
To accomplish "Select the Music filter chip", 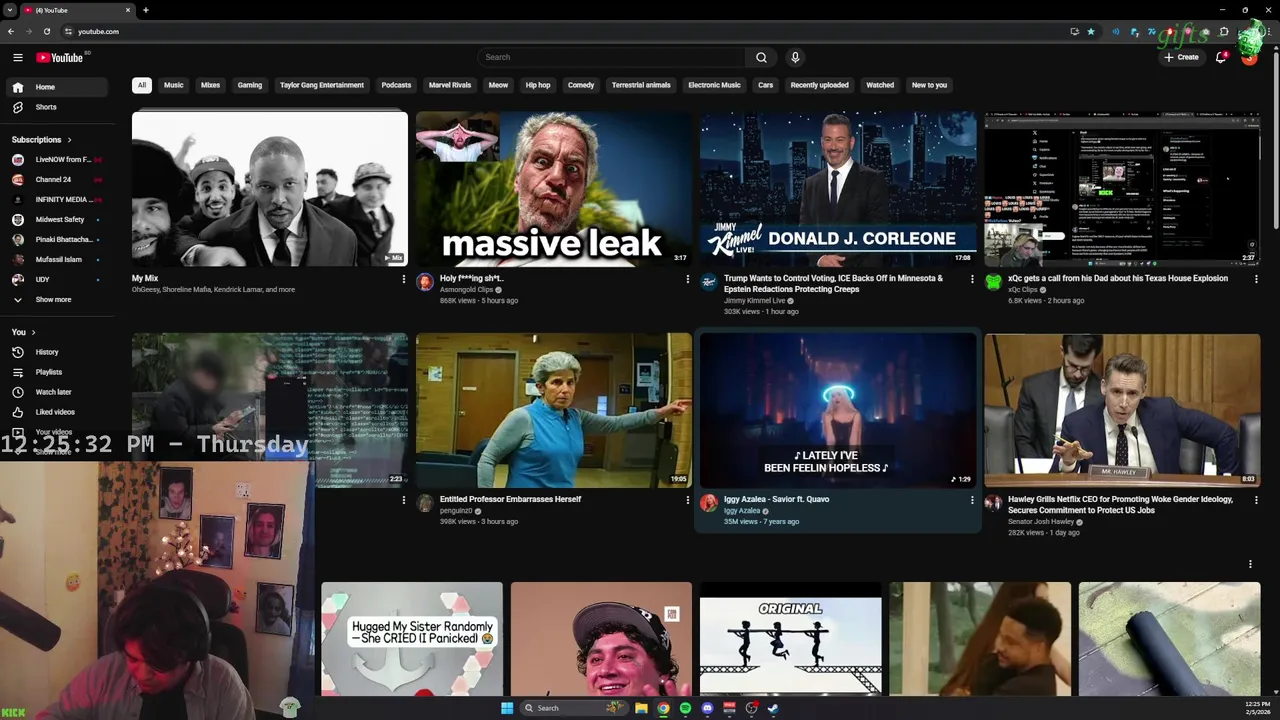I will pos(174,85).
